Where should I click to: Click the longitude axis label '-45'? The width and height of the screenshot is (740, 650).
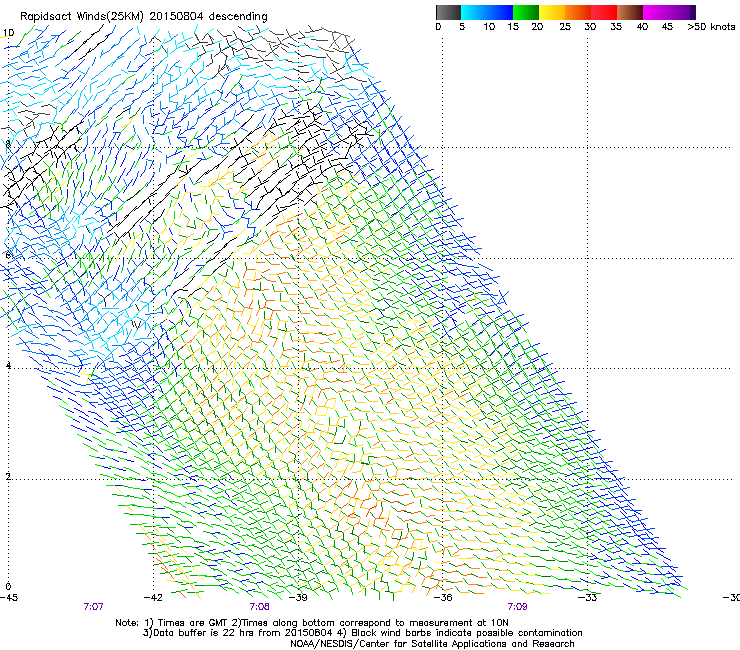[9, 598]
